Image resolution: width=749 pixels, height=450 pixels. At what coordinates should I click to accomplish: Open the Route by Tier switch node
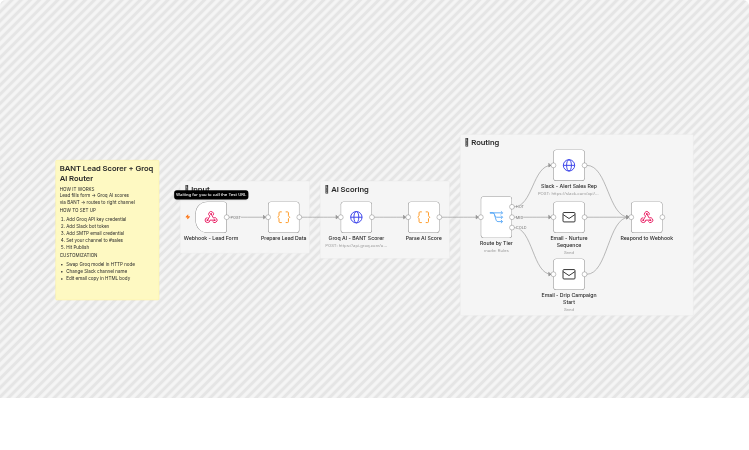[x=496, y=217]
